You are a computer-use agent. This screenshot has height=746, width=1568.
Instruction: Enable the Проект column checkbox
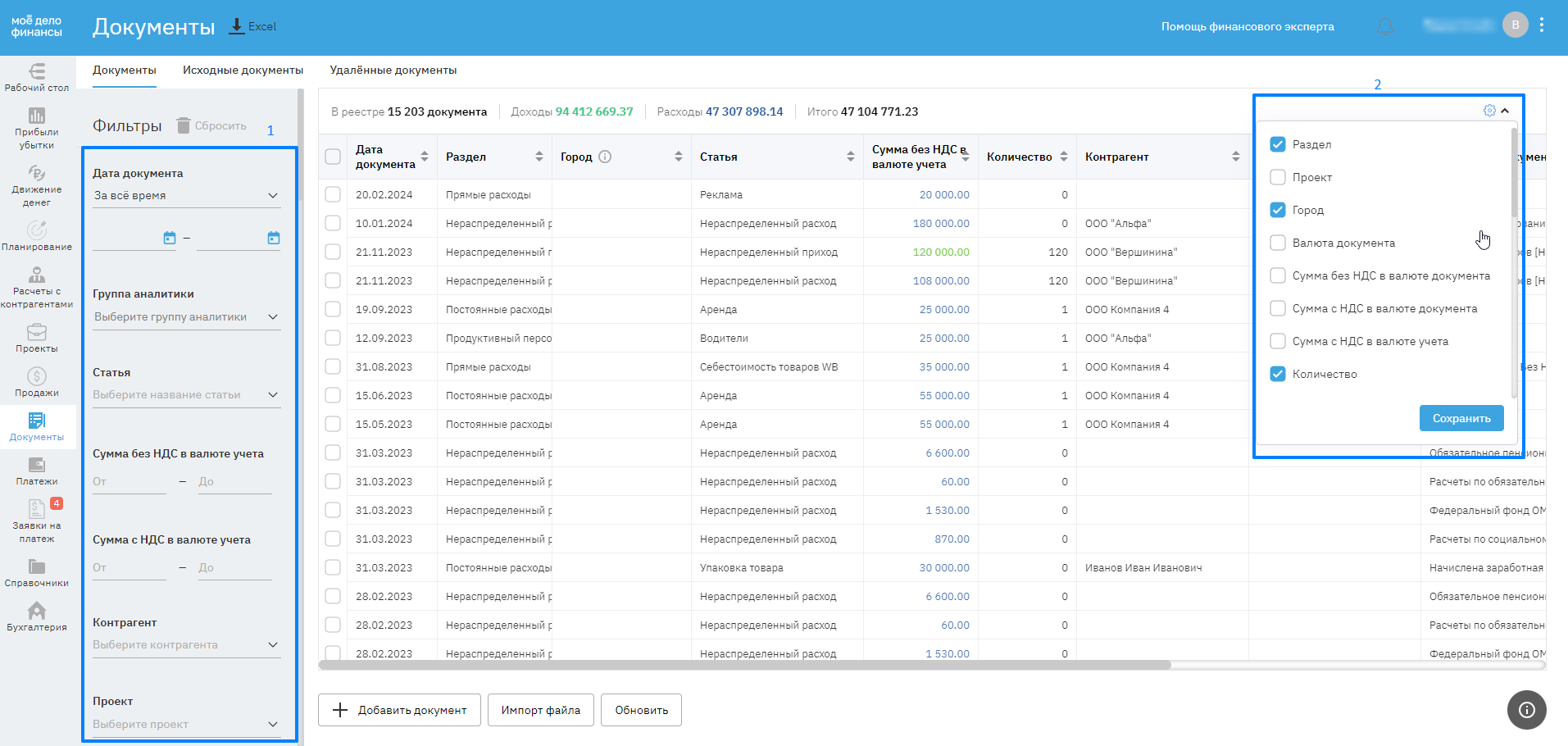[1277, 177]
